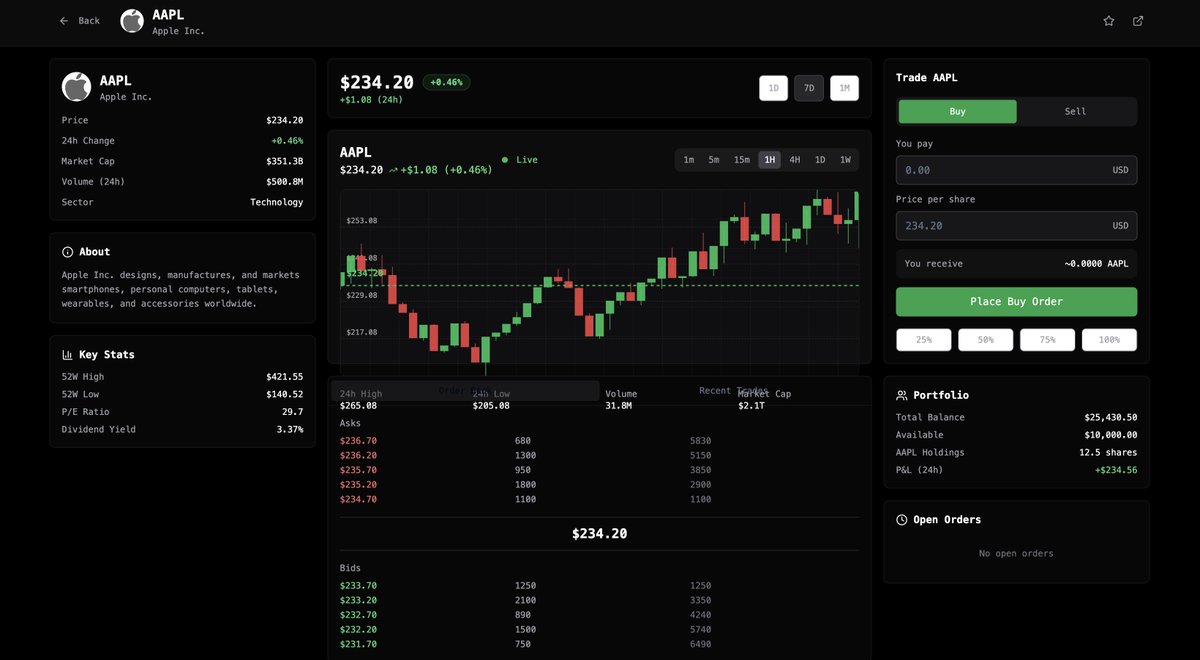Click the About info icon

(67, 252)
